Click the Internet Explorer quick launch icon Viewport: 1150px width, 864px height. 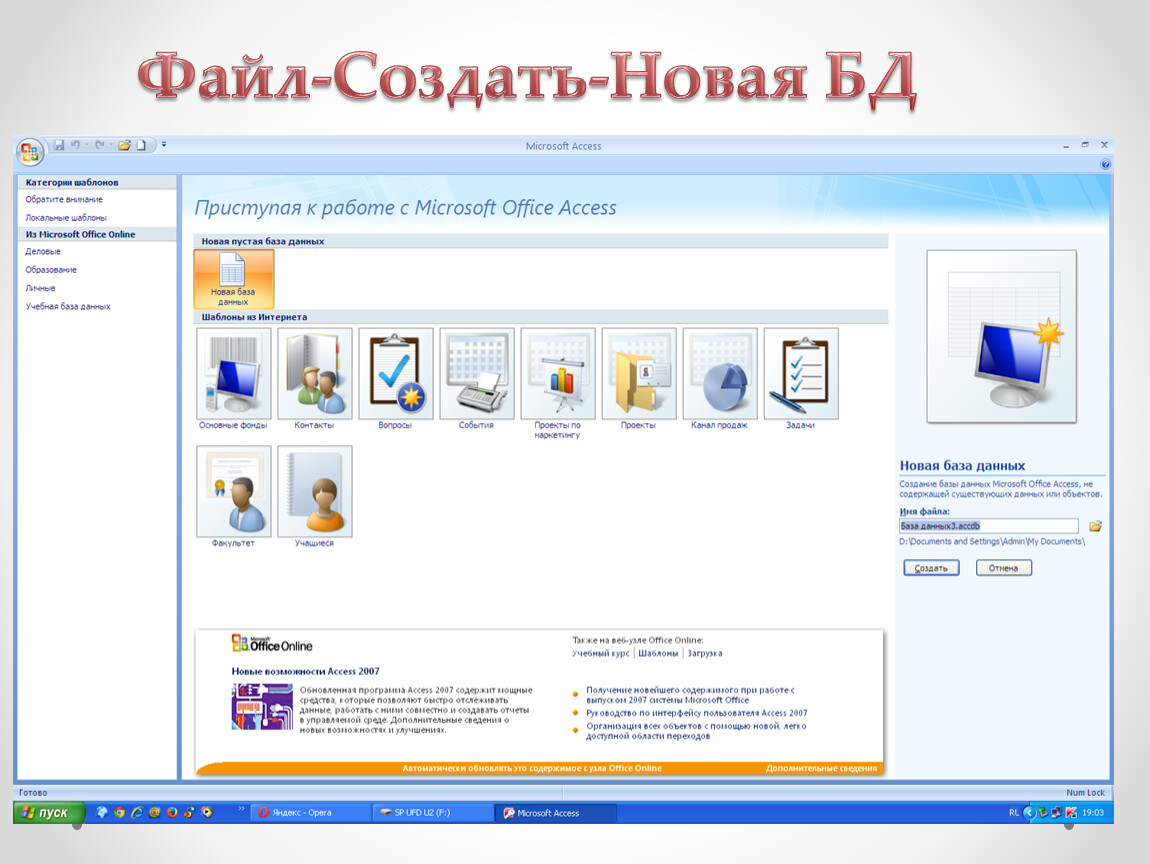pos(136,813)
